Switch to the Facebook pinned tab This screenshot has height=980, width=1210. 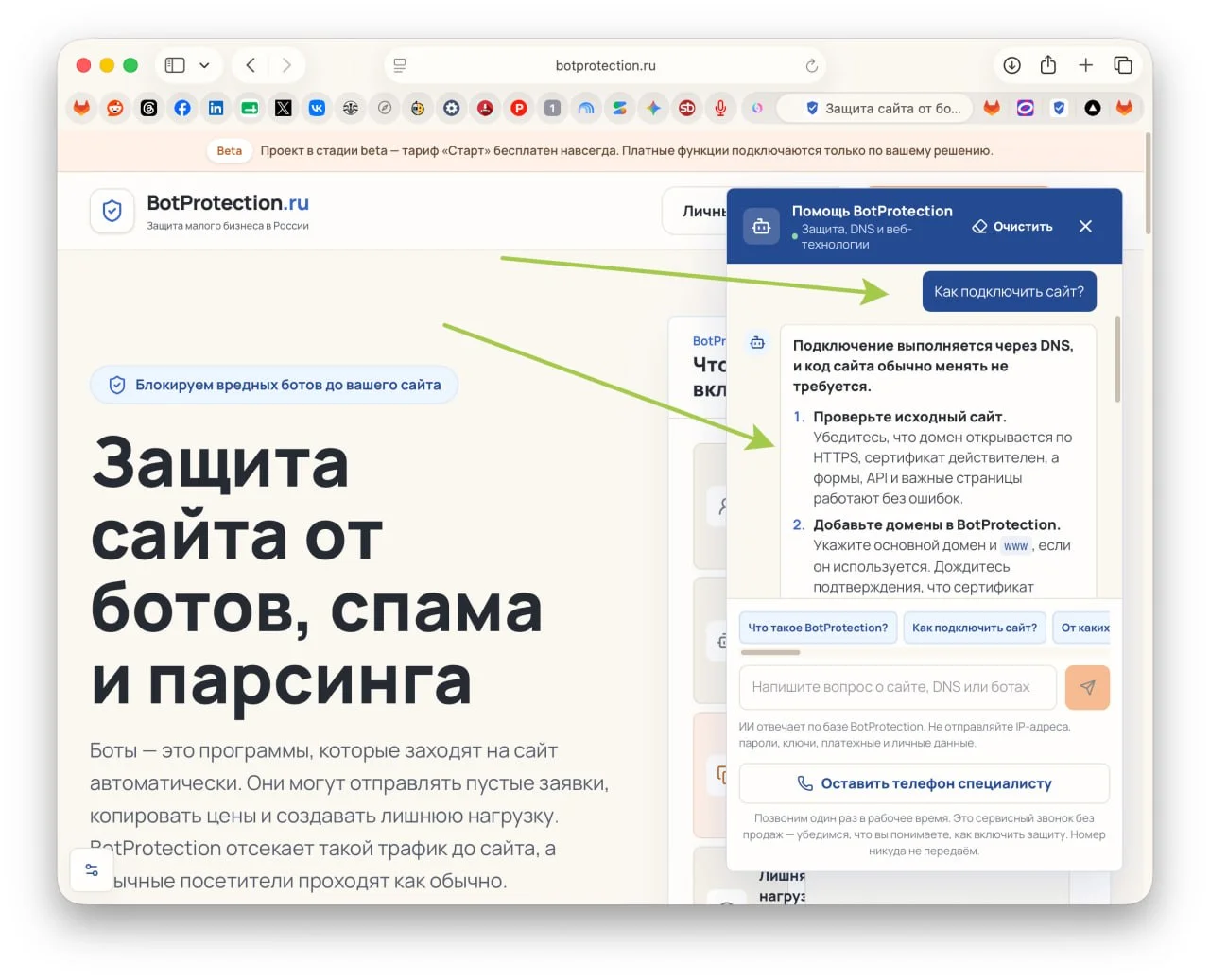pos(182,108)
